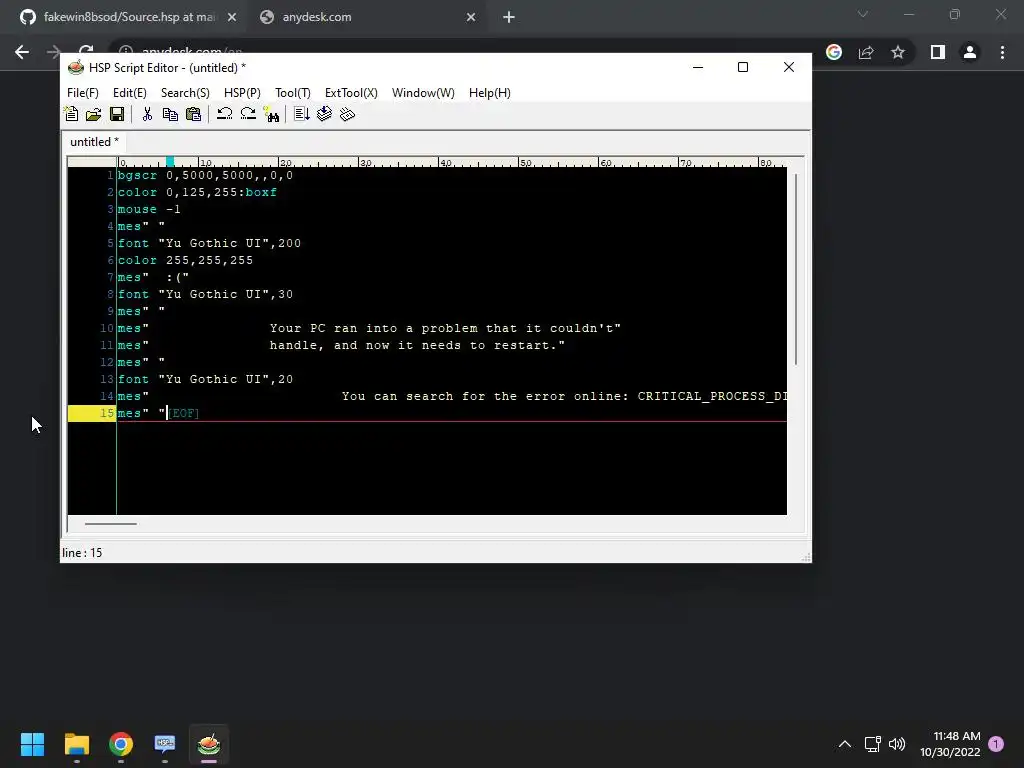Open Google Chrome from the taskbar
This screenshot has height=768, width=1024.
121,744
